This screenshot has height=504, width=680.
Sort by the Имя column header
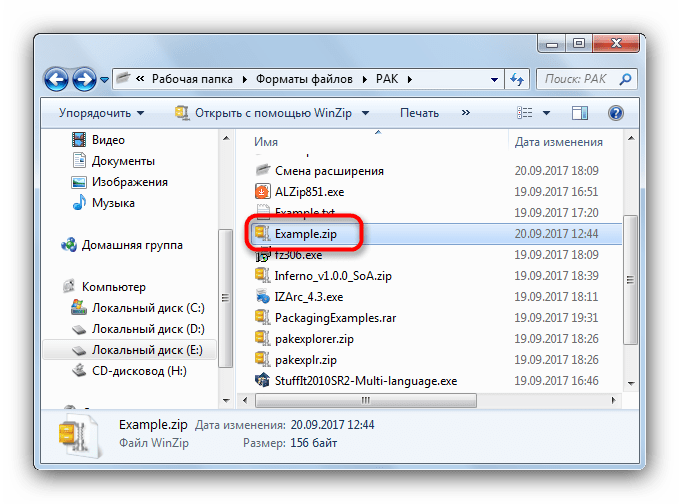[x=266, y=142]
